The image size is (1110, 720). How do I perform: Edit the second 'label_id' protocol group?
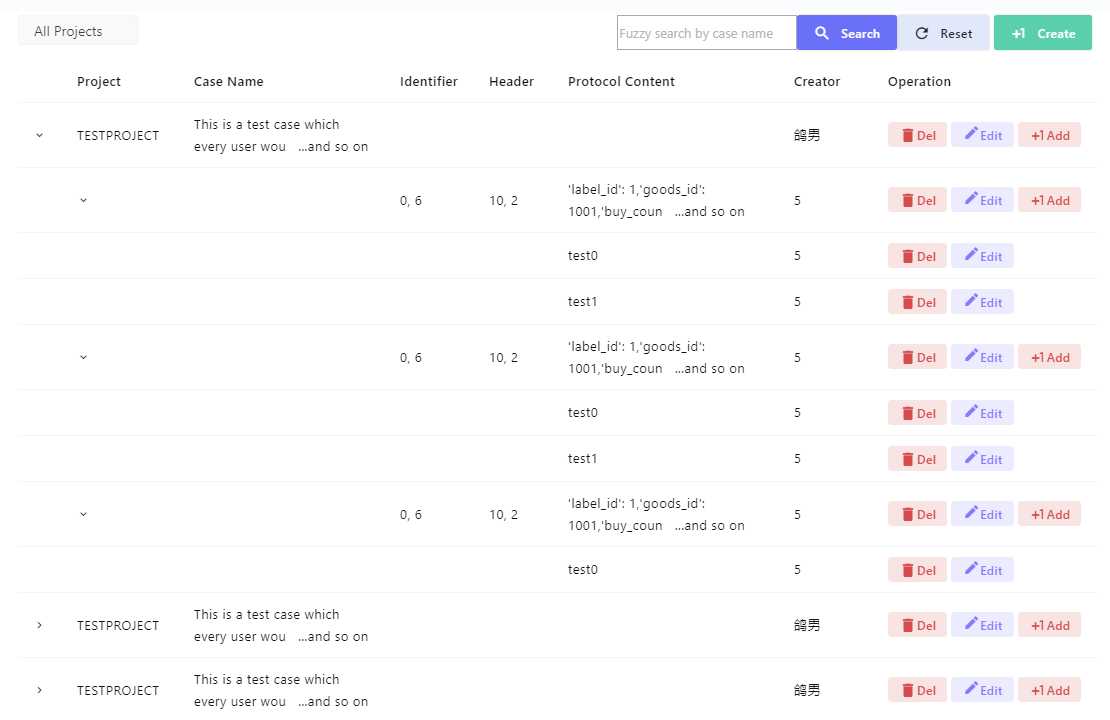point(983,358)
